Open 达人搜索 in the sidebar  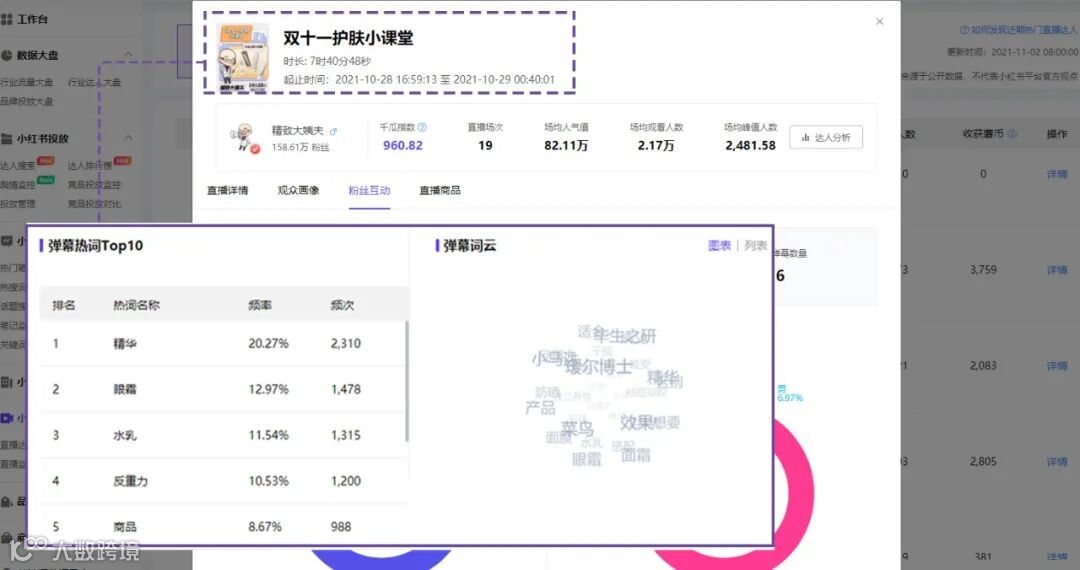click(x=18, y=165)
